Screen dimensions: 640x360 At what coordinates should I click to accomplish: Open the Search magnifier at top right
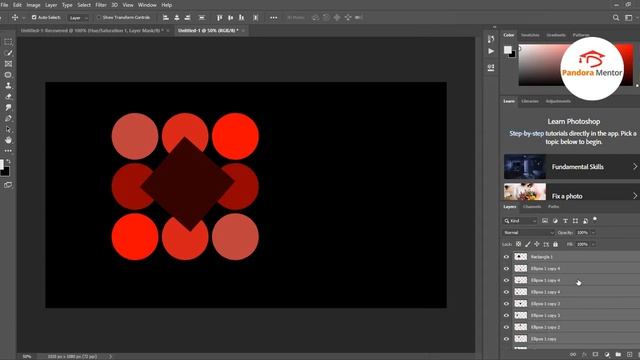616,18
